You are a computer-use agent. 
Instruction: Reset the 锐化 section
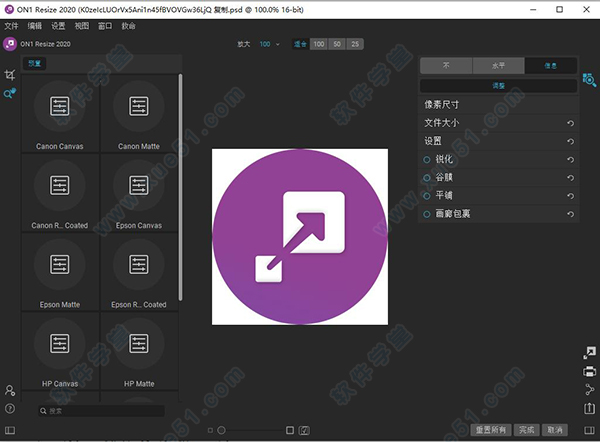point(571,160)
